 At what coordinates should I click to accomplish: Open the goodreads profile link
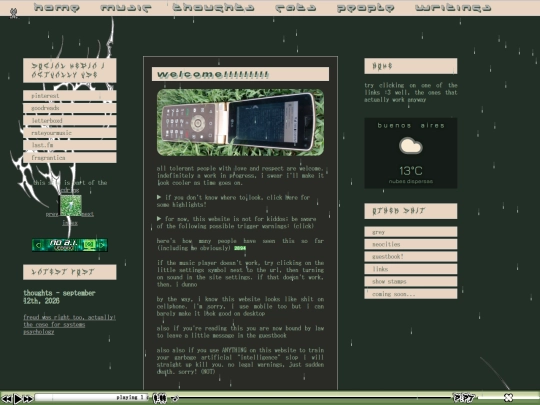(x=70, y=108)
